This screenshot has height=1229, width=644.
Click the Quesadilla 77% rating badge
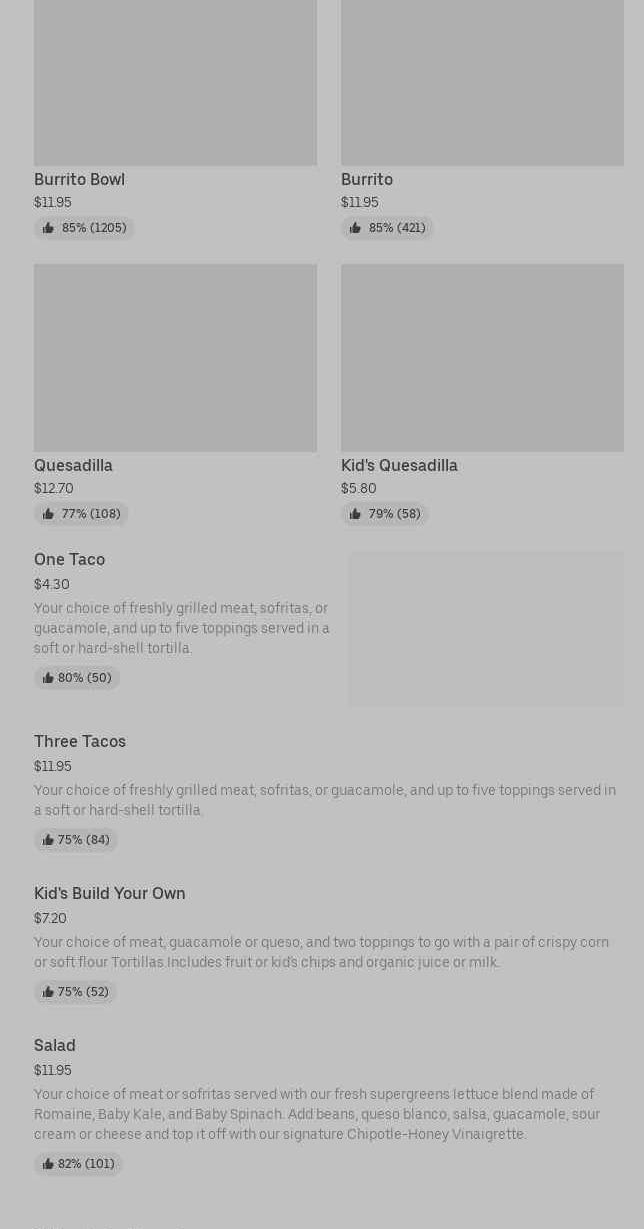(81, 514)
